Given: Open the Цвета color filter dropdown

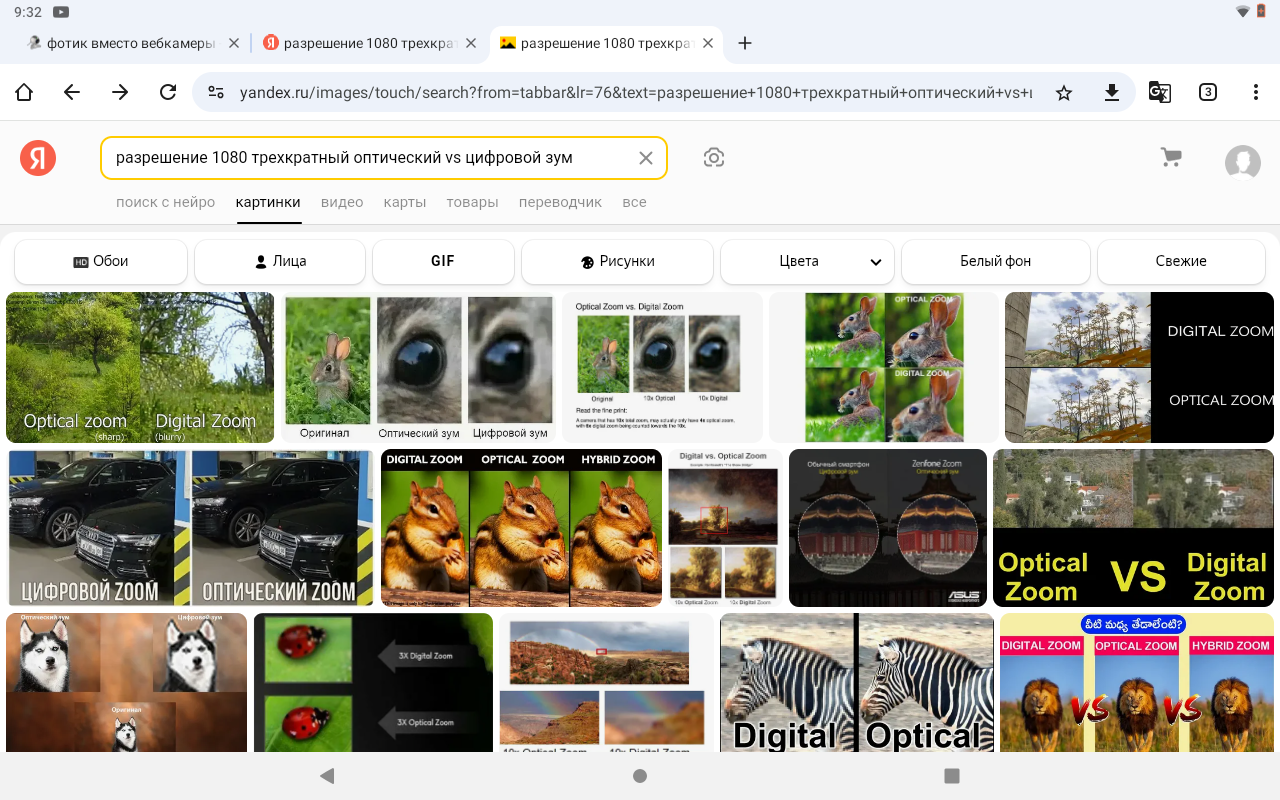Looking at the screenshot, I should 807,261.
